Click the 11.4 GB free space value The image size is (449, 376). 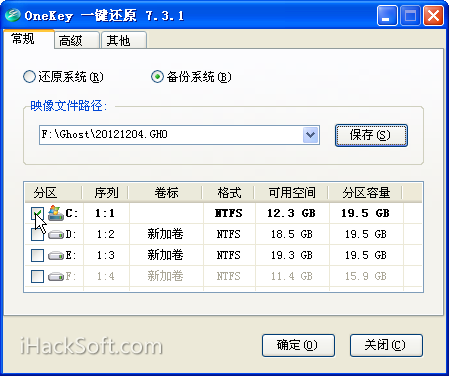coord(292,276)
